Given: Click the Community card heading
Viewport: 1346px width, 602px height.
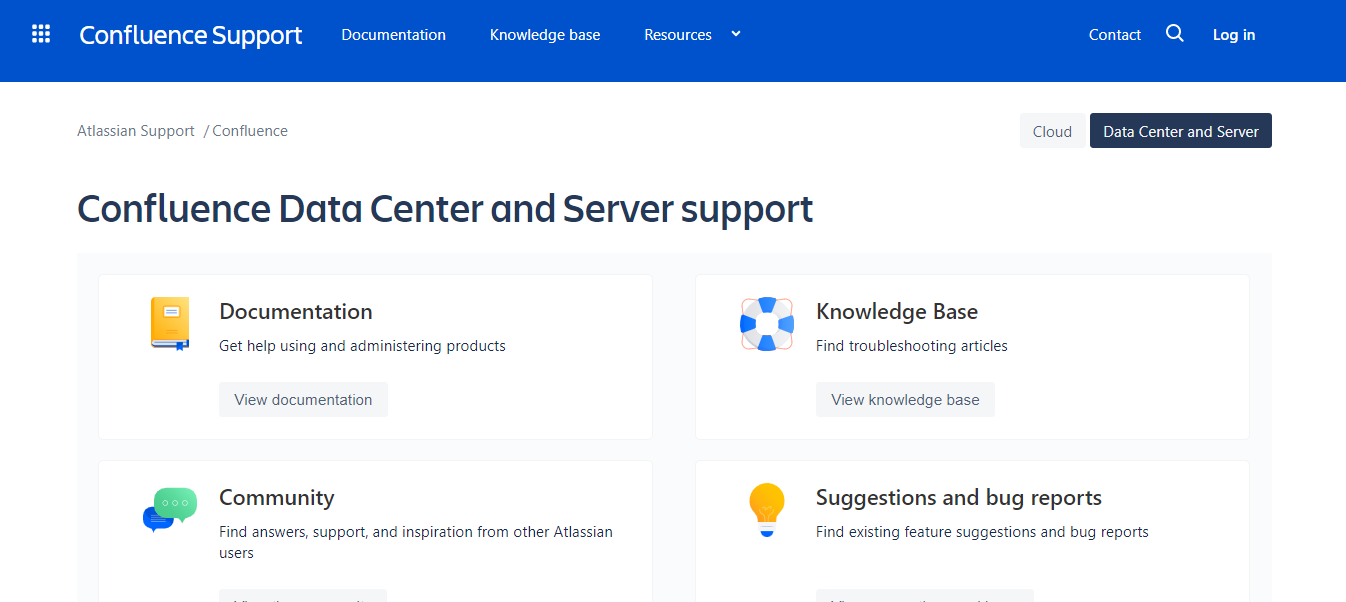Looking at the screenshot, I should 277,497.
